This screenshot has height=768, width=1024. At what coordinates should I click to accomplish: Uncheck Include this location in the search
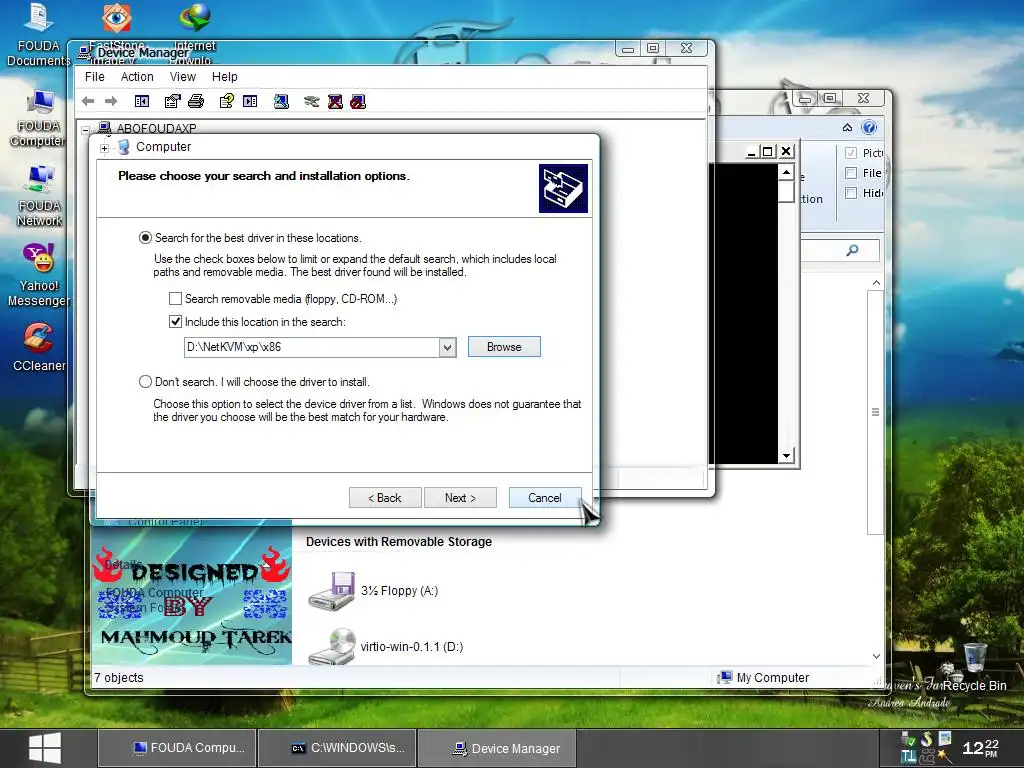(175, 321)
